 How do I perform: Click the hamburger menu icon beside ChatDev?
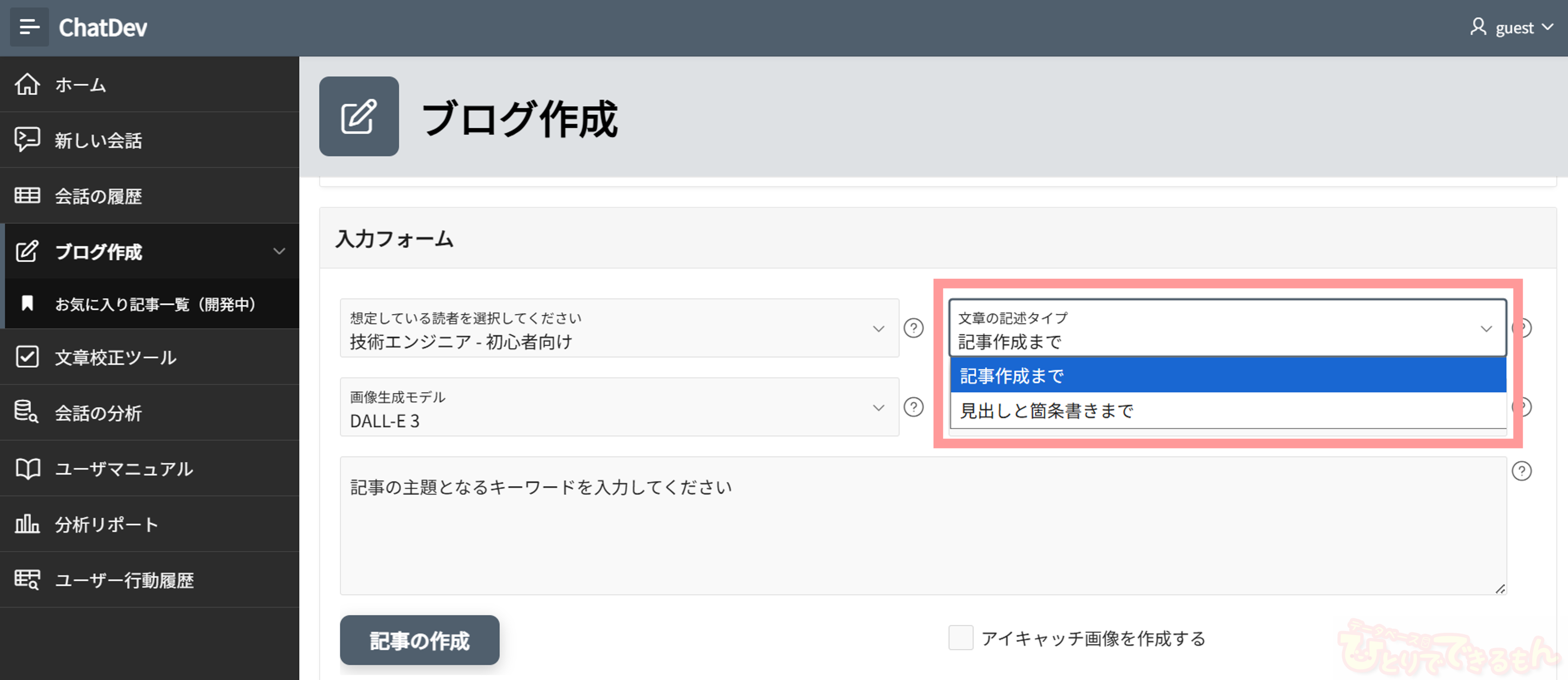[29, 27]
